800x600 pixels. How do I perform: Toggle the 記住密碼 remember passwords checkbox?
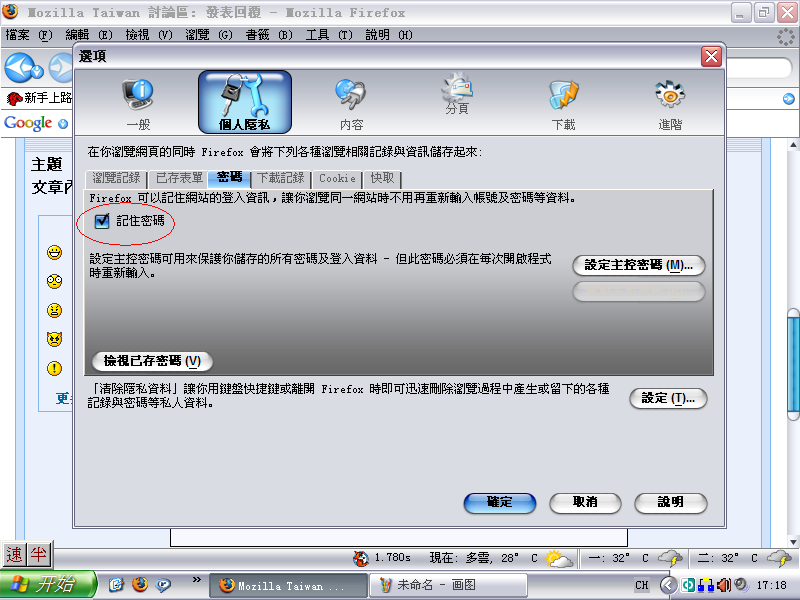[x=102, y=221]
